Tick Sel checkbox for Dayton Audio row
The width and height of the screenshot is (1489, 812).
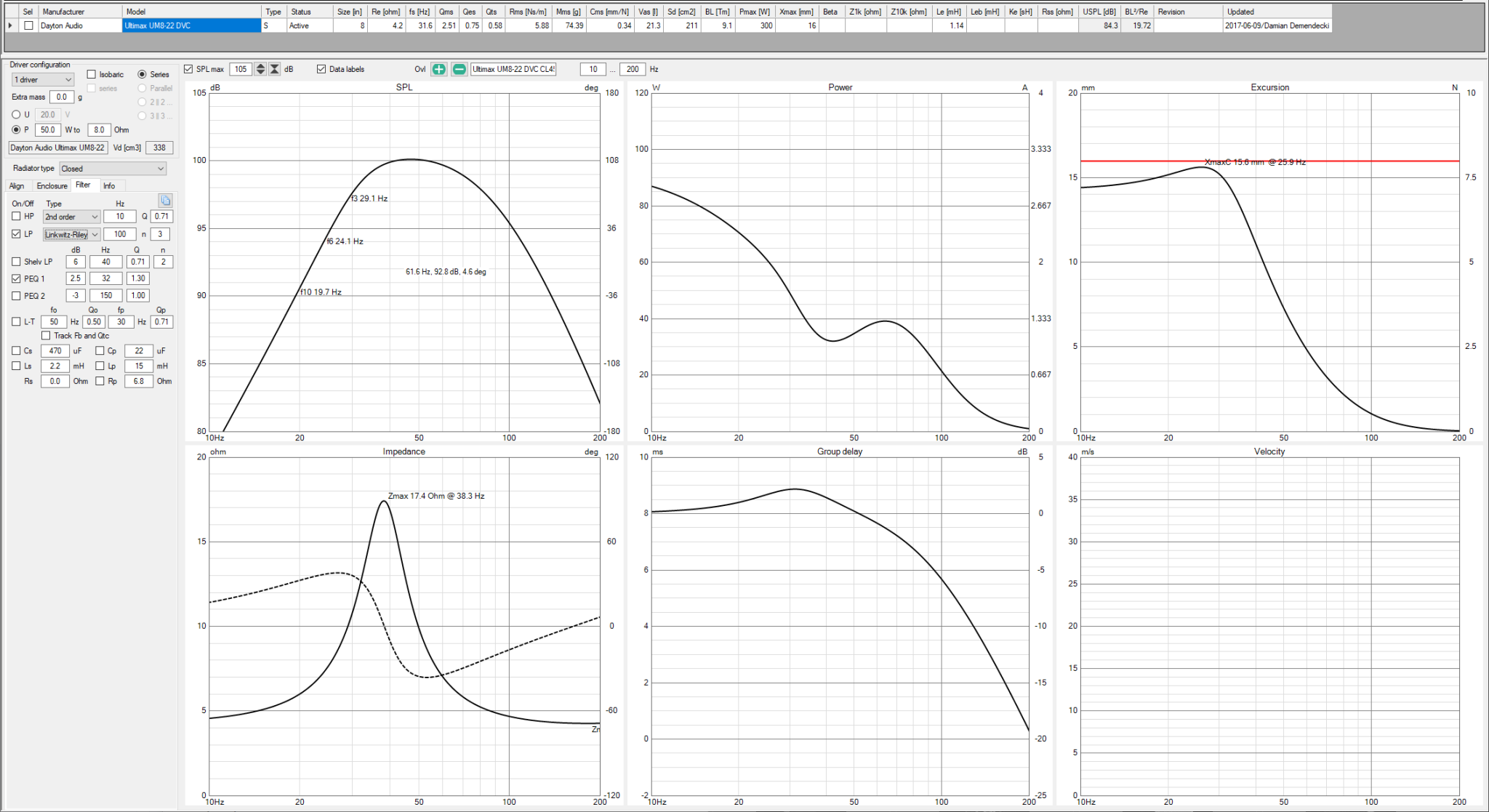coord(28,25)
